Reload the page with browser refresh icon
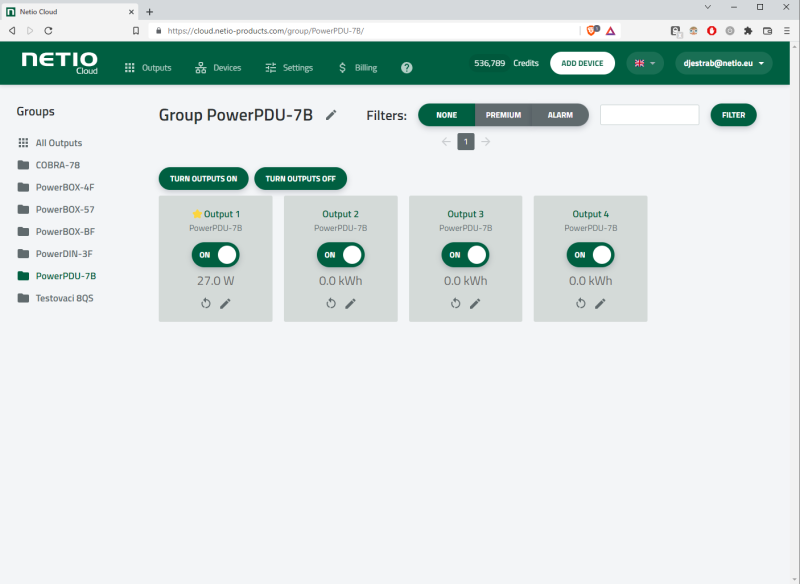The width and height of the screenshot is (800, 584). click(47, 31)
